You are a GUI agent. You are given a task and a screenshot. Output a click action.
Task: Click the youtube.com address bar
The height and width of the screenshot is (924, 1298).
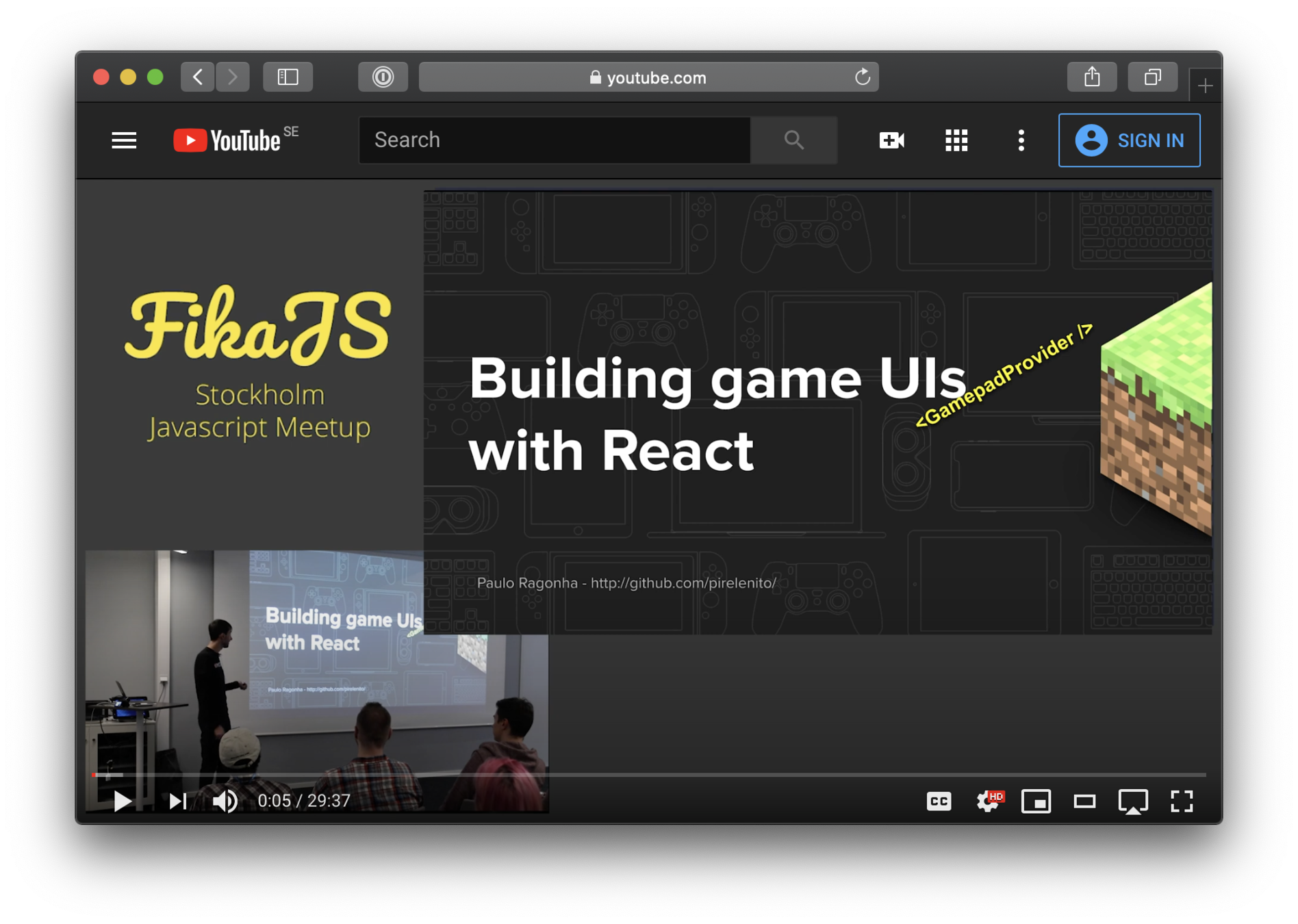648,77
